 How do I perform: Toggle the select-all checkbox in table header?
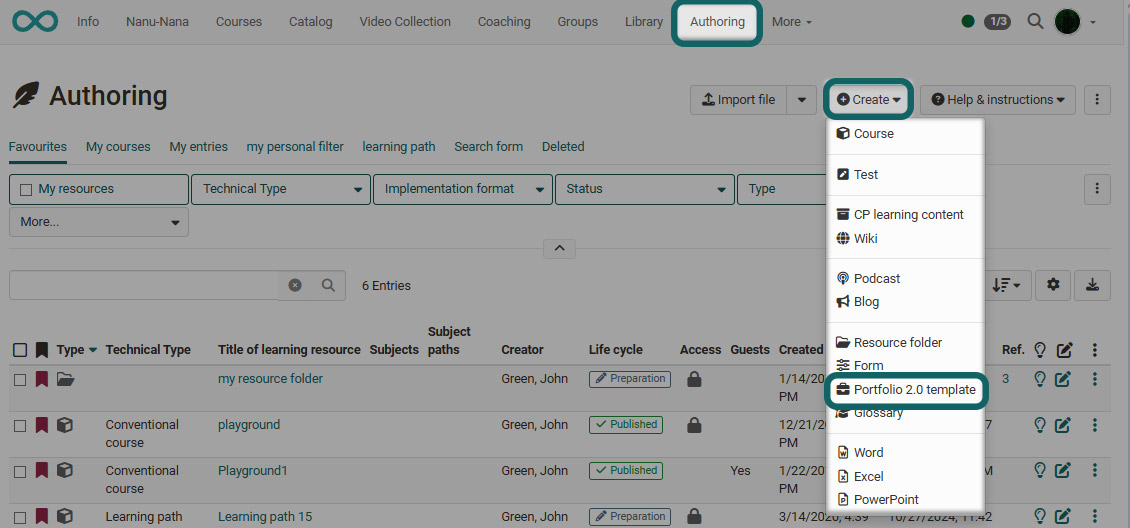(x=20, y=350)
